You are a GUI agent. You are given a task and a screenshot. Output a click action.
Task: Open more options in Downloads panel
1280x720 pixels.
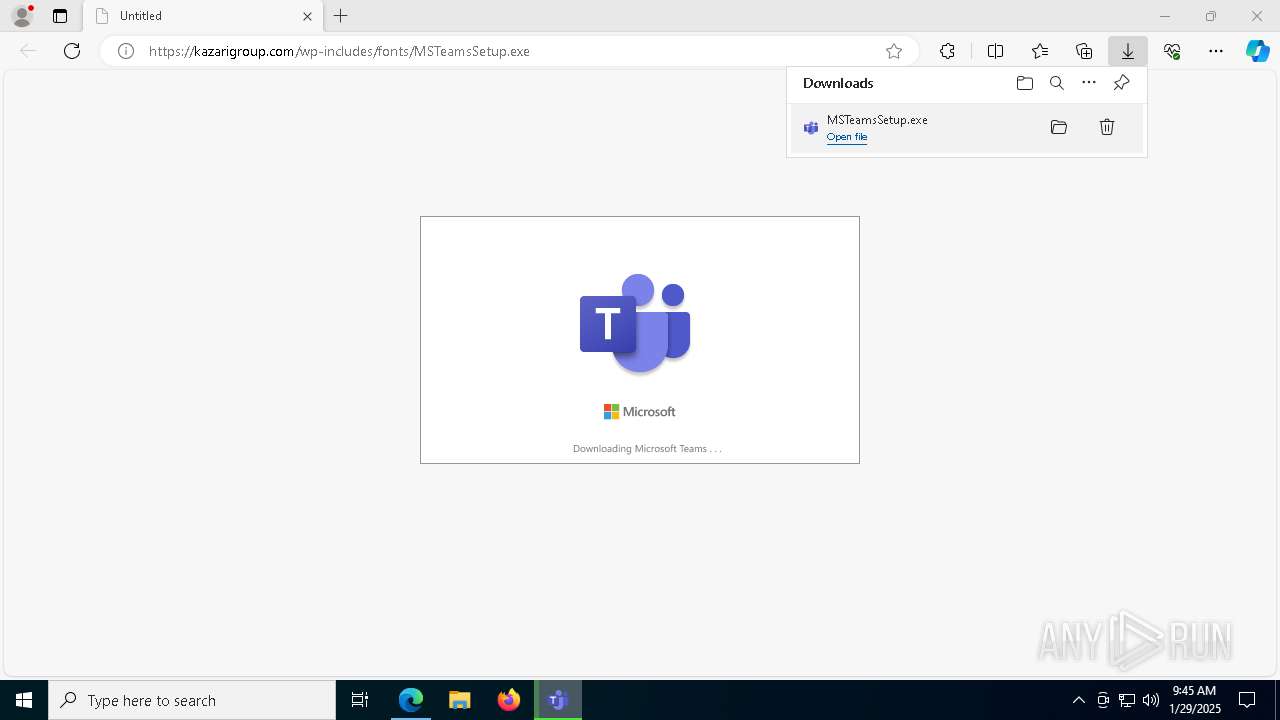click(x=1089, y=83)
